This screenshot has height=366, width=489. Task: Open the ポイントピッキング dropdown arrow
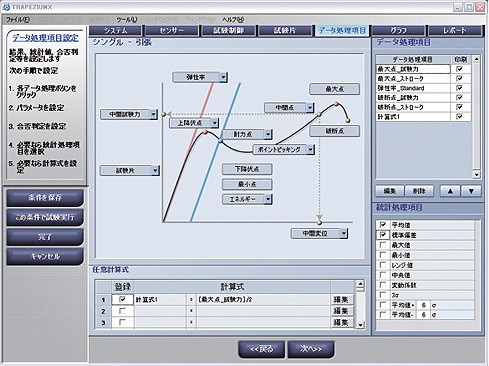310,149
